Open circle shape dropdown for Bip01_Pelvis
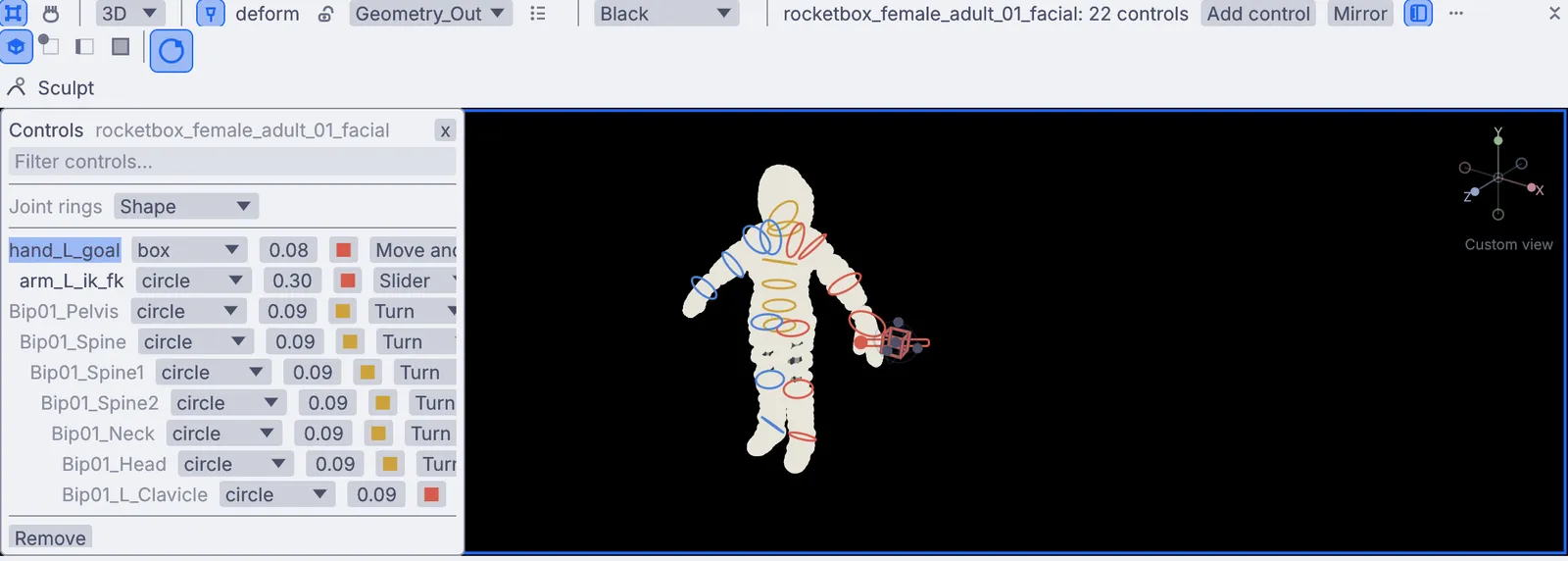Image resolution: width=1568 pixels, height=561 pixels. click(187, 311)
